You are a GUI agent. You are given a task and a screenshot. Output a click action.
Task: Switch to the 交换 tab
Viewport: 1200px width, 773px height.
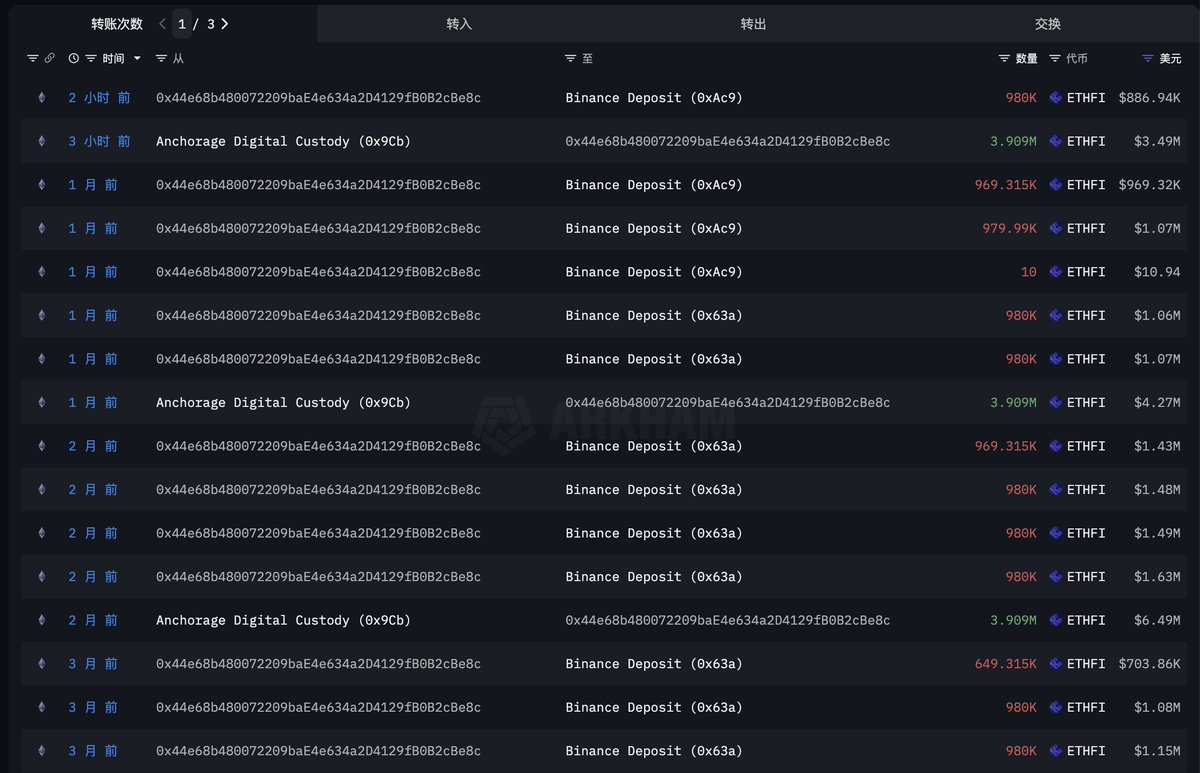coord(1047,23)
